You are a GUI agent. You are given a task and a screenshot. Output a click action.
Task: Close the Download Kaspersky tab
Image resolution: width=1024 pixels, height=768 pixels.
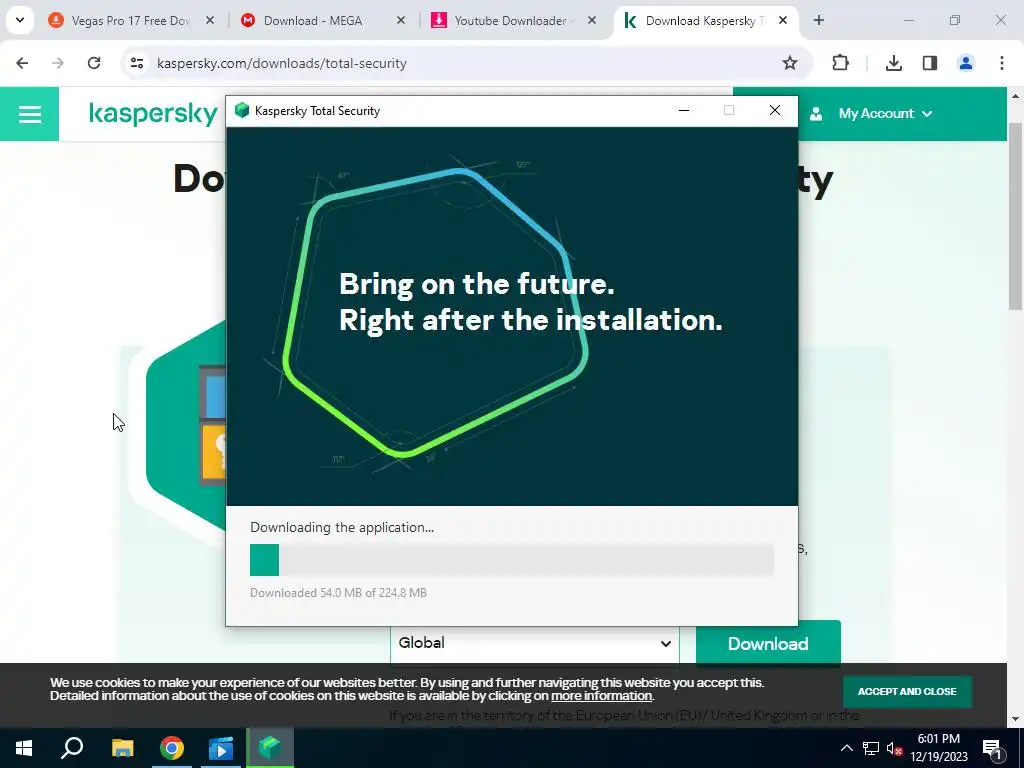[783, 21]
